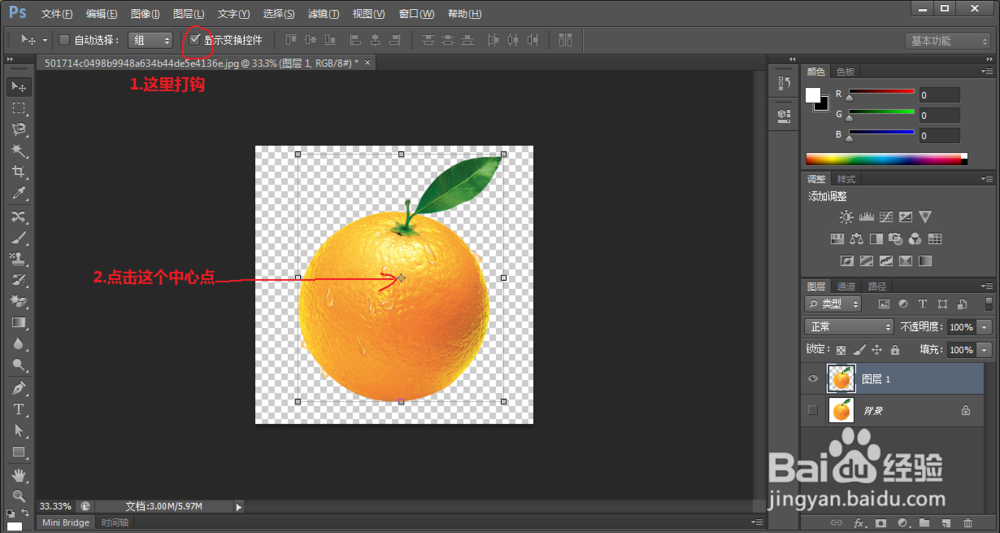The width and height of the screenshot is (1000, 533).
Task: Close the document tab with x
Action: click(367, 62)
